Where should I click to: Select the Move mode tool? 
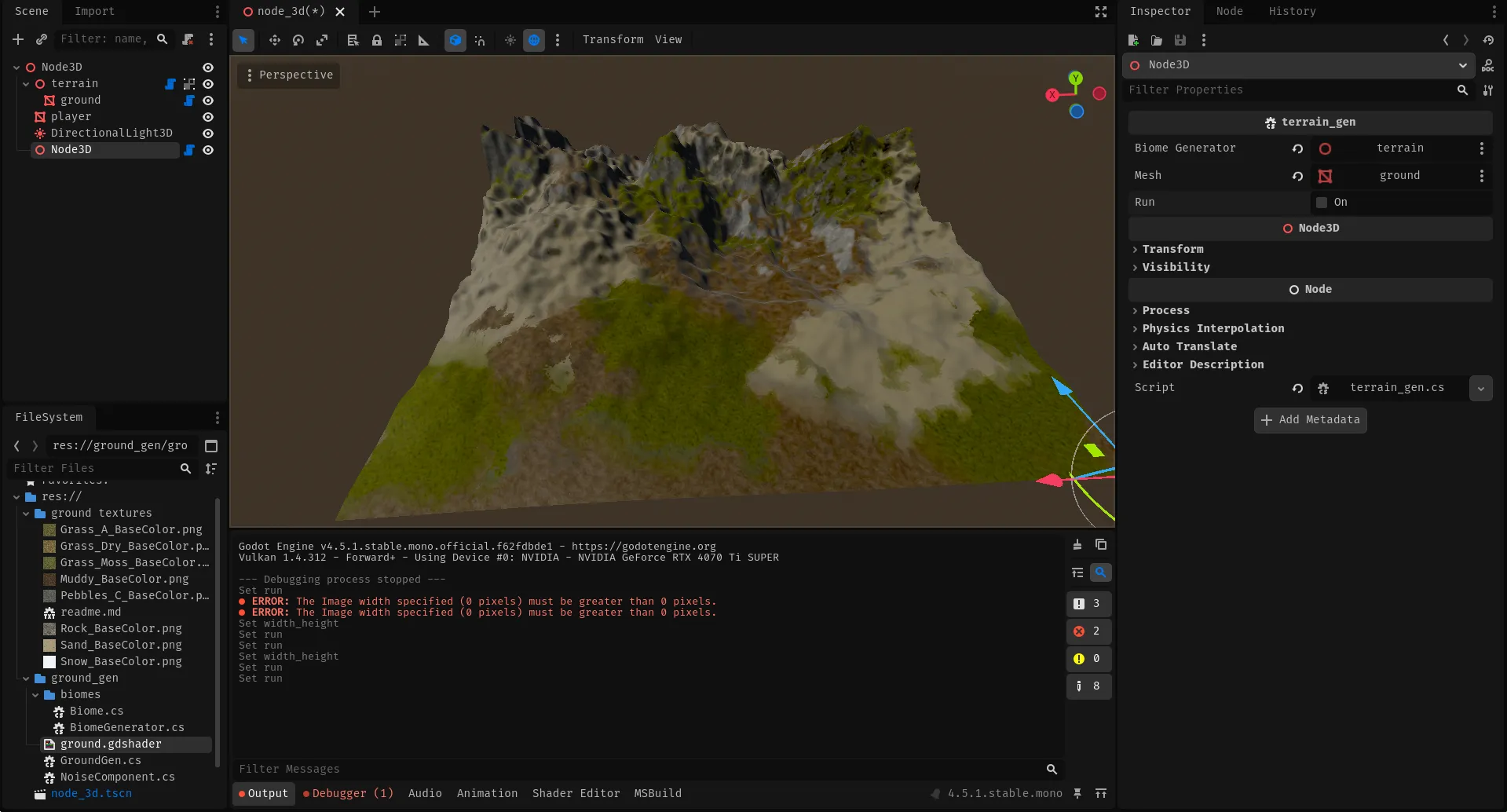click(x=274, y=40)
